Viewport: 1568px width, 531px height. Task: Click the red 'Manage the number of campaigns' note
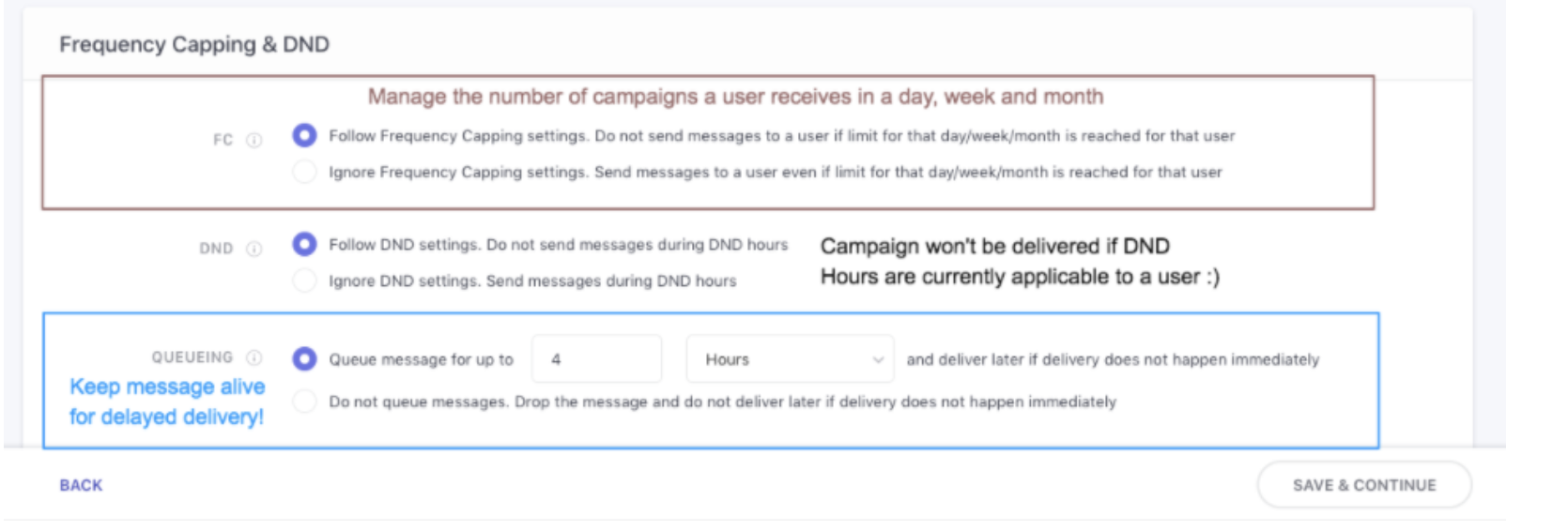tap(735, 97)
